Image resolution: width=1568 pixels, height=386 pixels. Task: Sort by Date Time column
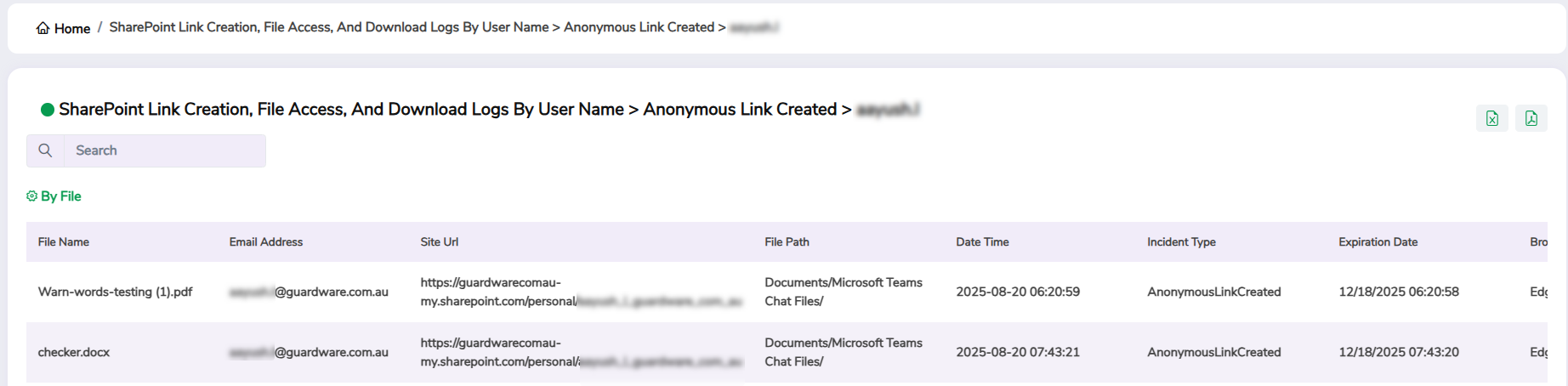(x=982, y=242)
